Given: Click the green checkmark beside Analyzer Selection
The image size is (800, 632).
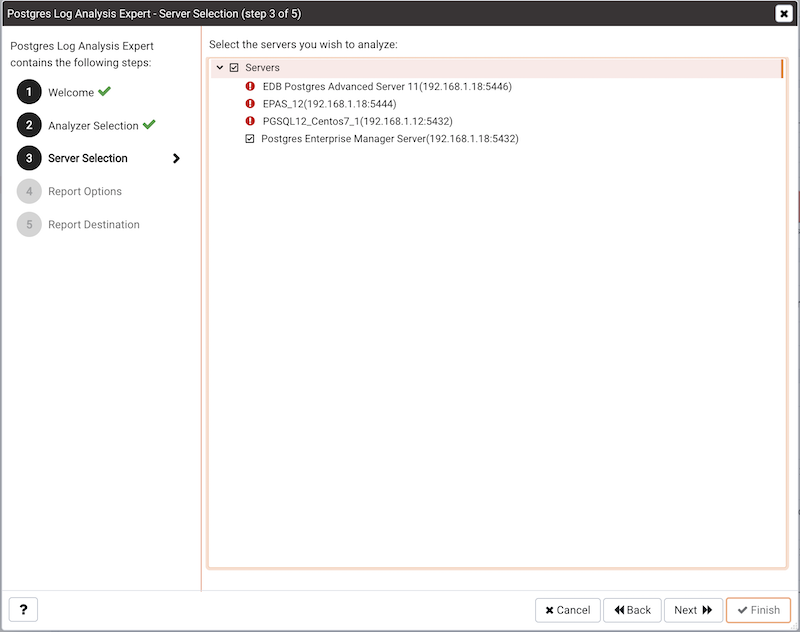Looking at the screenshot, I should pos(149,124).
